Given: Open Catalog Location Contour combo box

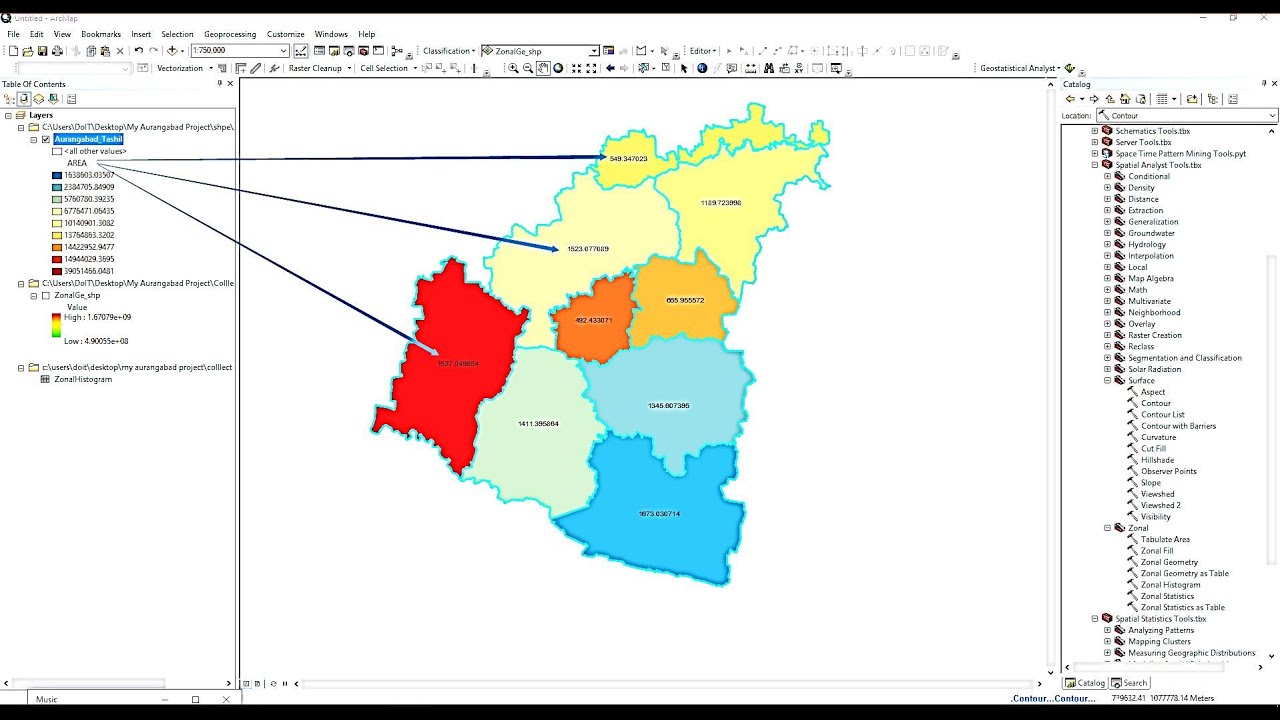Looking at the screenshot, I should tap(1186, 116).
